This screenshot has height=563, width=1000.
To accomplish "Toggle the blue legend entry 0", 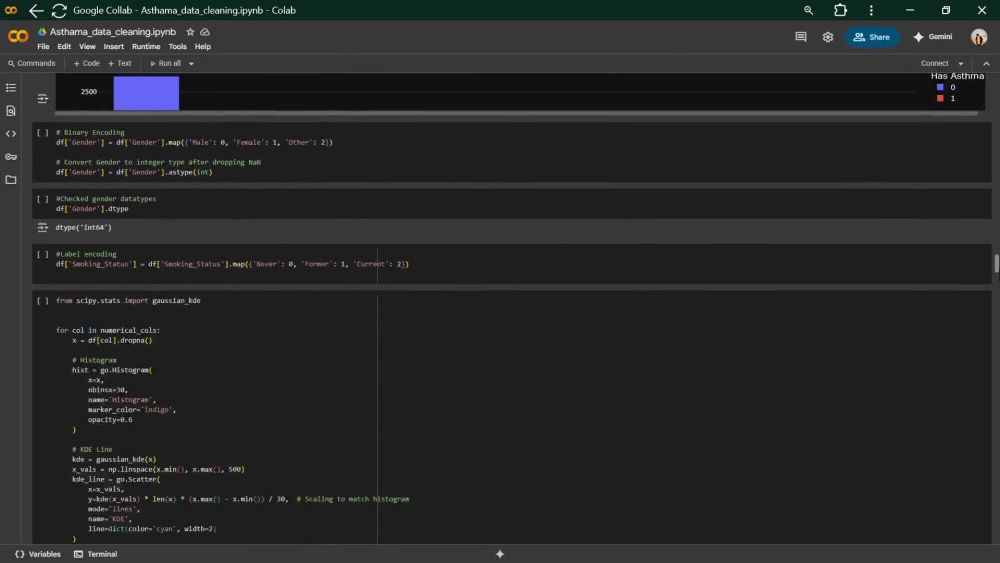I will 946,87.
